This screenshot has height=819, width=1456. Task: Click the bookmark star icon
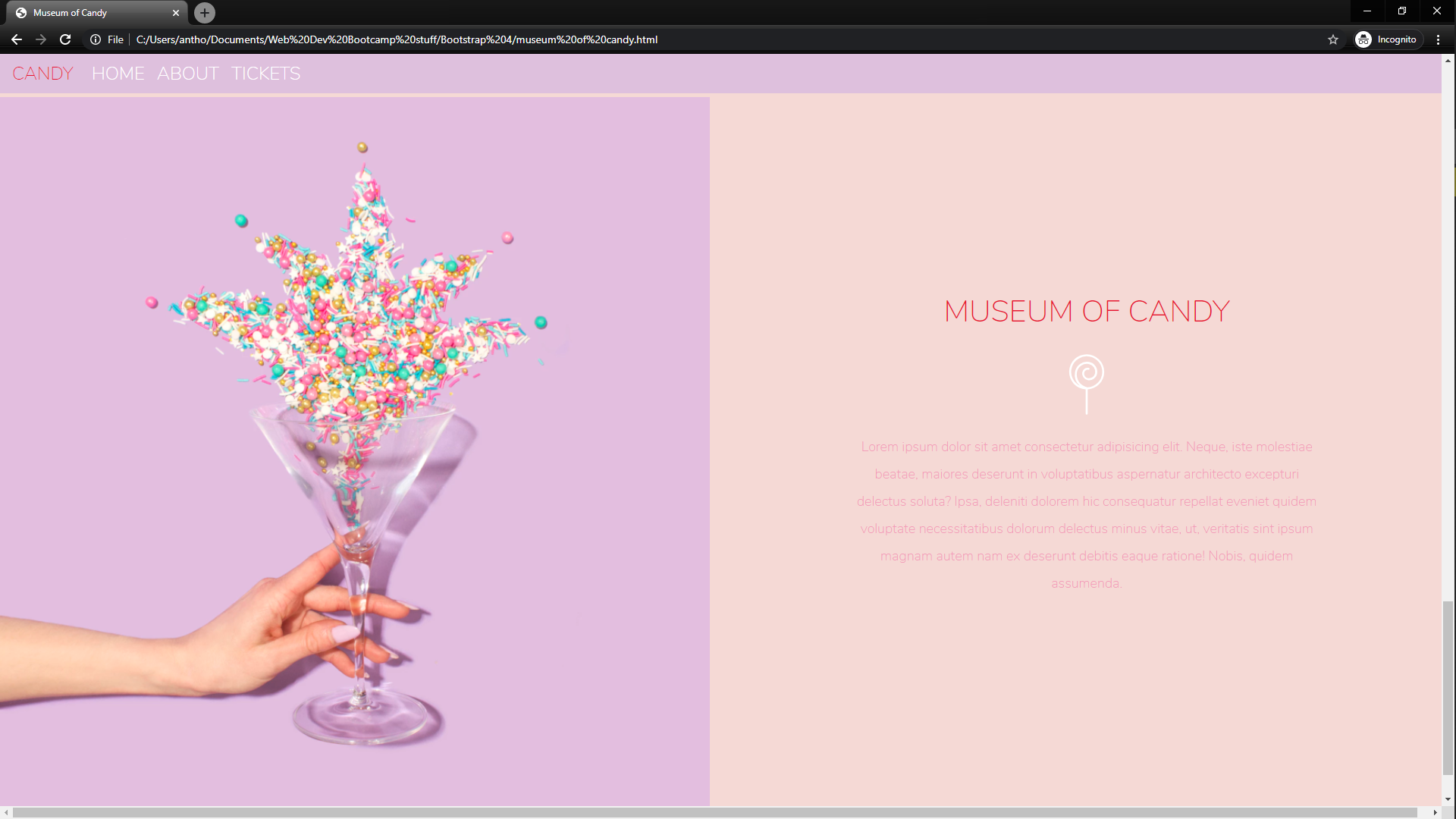(1332, 39)
